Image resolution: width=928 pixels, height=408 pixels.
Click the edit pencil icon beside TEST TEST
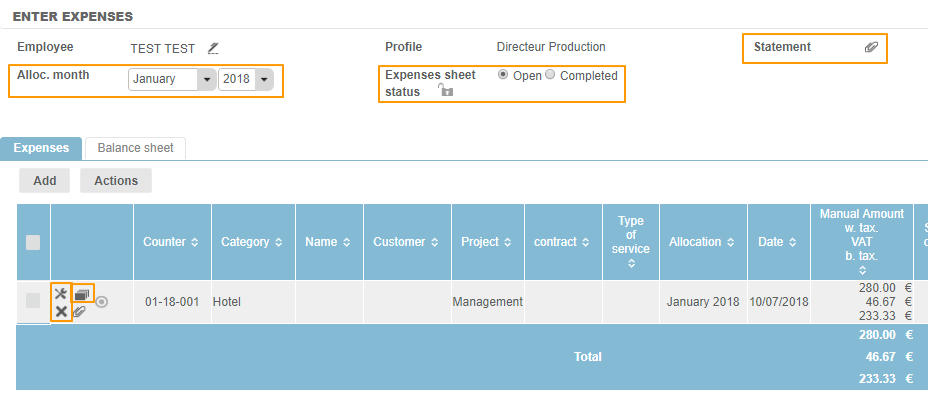[x=212, y=47]
